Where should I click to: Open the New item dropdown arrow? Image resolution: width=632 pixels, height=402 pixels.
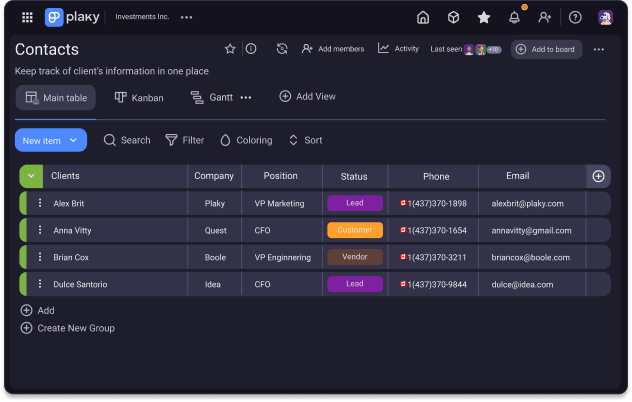click(73, 141)
